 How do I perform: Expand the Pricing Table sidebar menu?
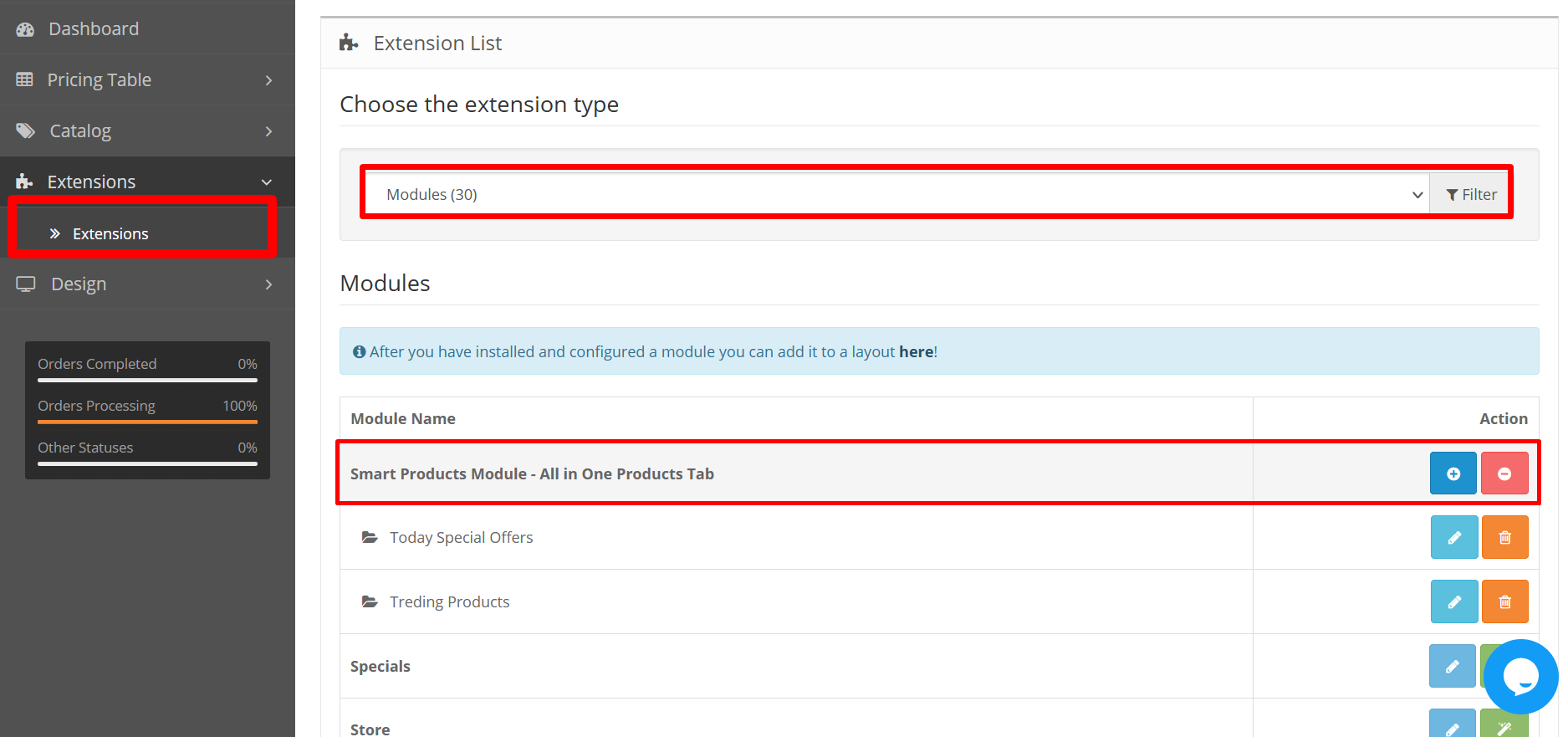146,80
